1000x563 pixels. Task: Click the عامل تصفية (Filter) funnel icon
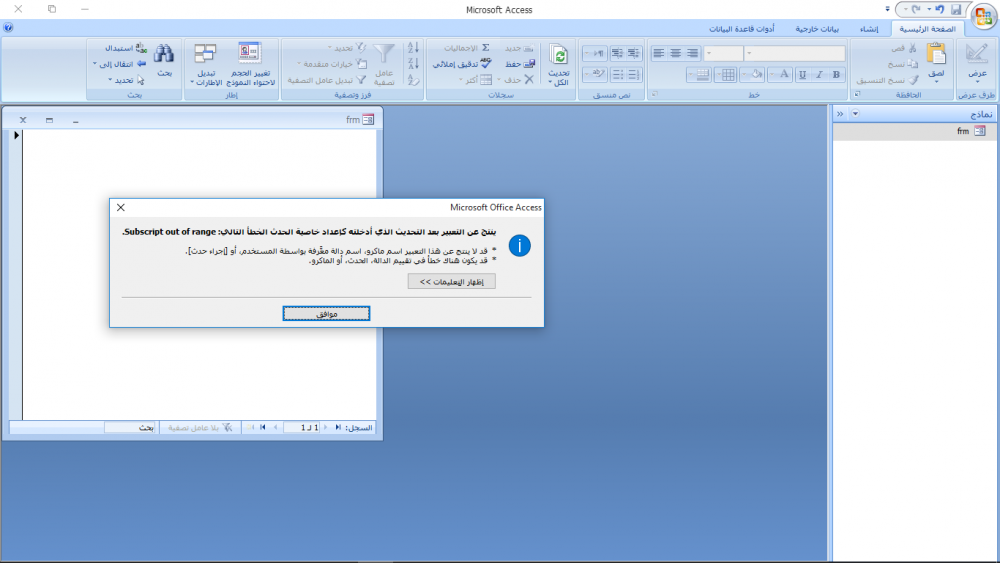384,54
